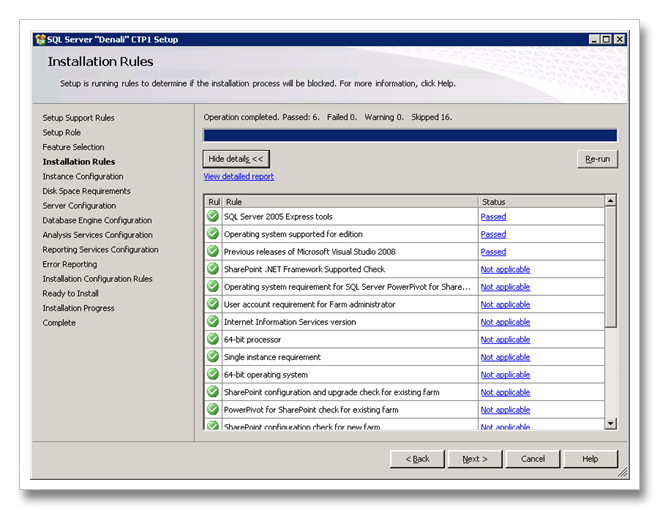
Task: Click the SQL Server 2005 Express tools rule name
Action: tap(278, 217)
